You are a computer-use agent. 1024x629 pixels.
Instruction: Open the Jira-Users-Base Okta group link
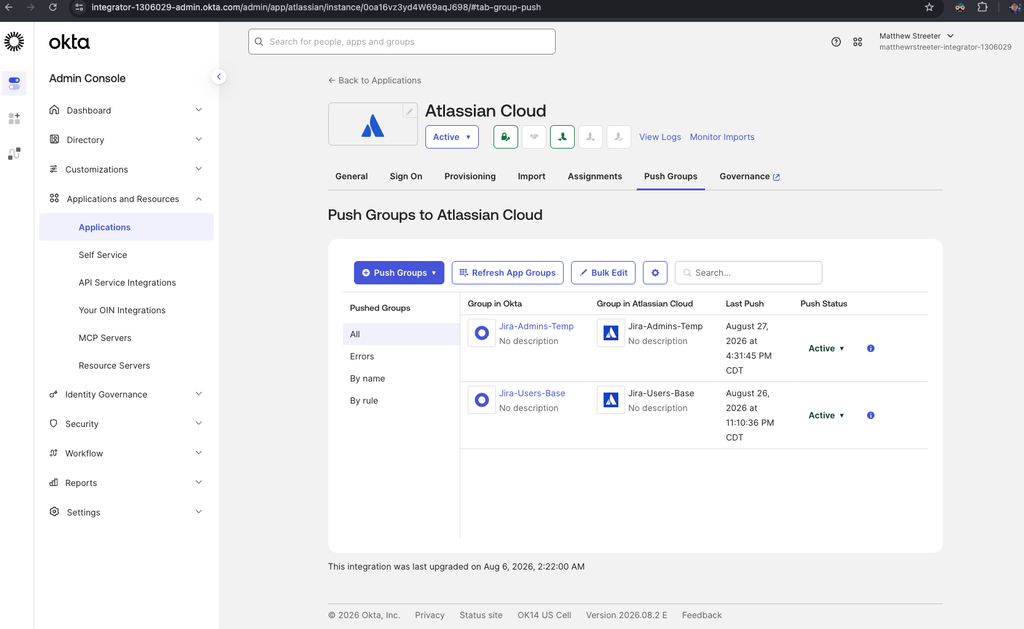coord(532,393)
